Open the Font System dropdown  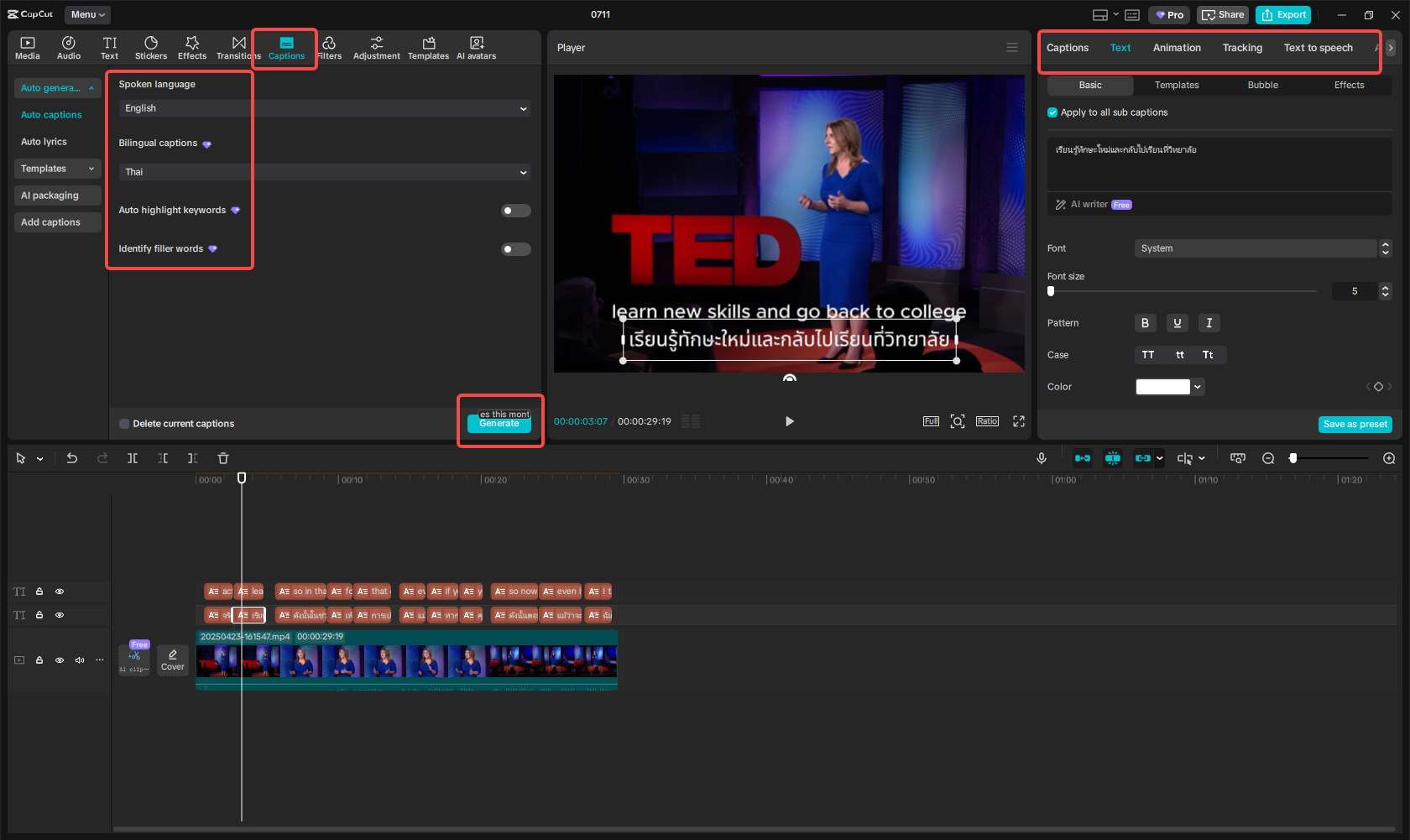(1256, 248)
